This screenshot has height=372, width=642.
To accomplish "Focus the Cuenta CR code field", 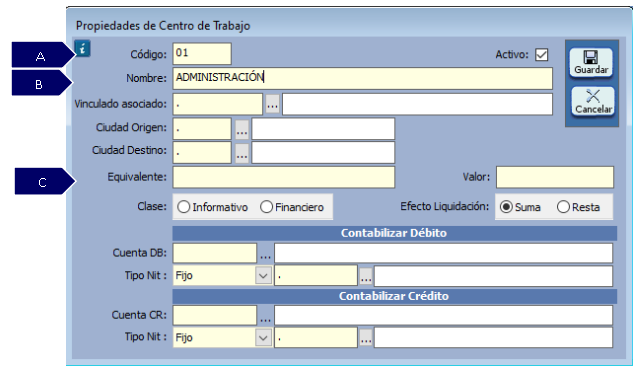I will pos(215,316).
